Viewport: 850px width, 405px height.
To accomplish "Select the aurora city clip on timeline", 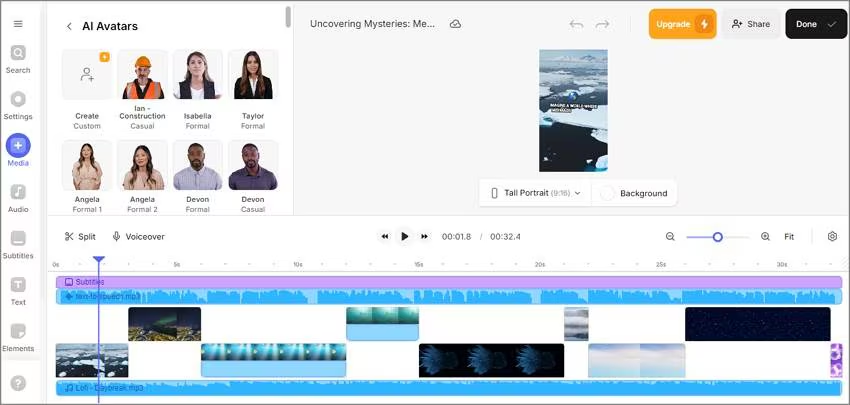I will point(164,324).
